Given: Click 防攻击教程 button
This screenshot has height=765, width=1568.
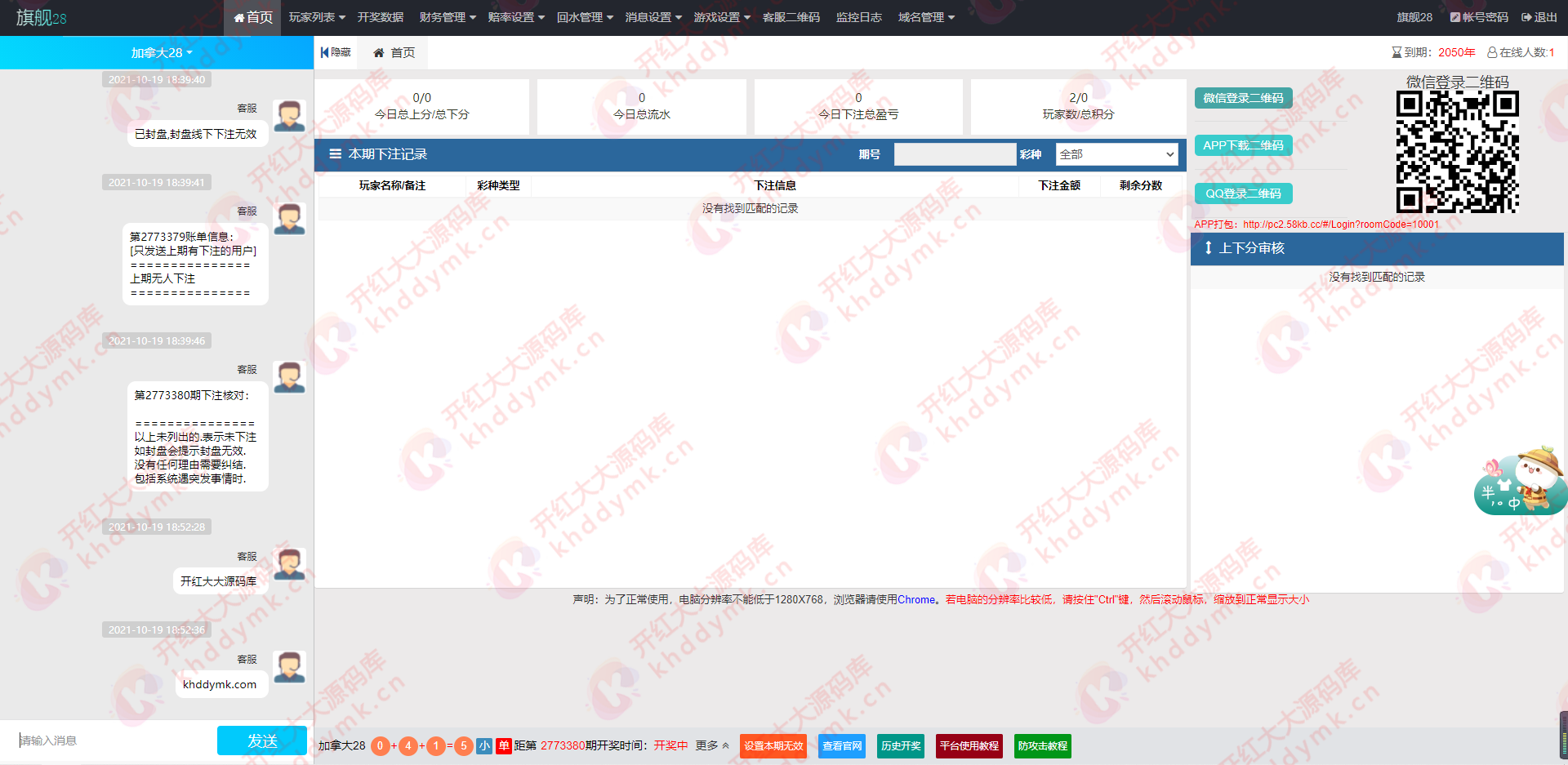Looking at the screenshot, I should (x=1043, y=745).
